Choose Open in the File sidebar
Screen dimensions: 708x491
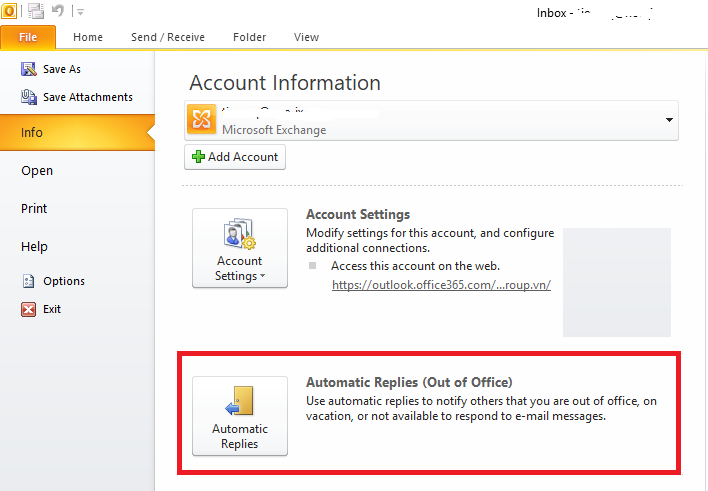tap(37, 171)
